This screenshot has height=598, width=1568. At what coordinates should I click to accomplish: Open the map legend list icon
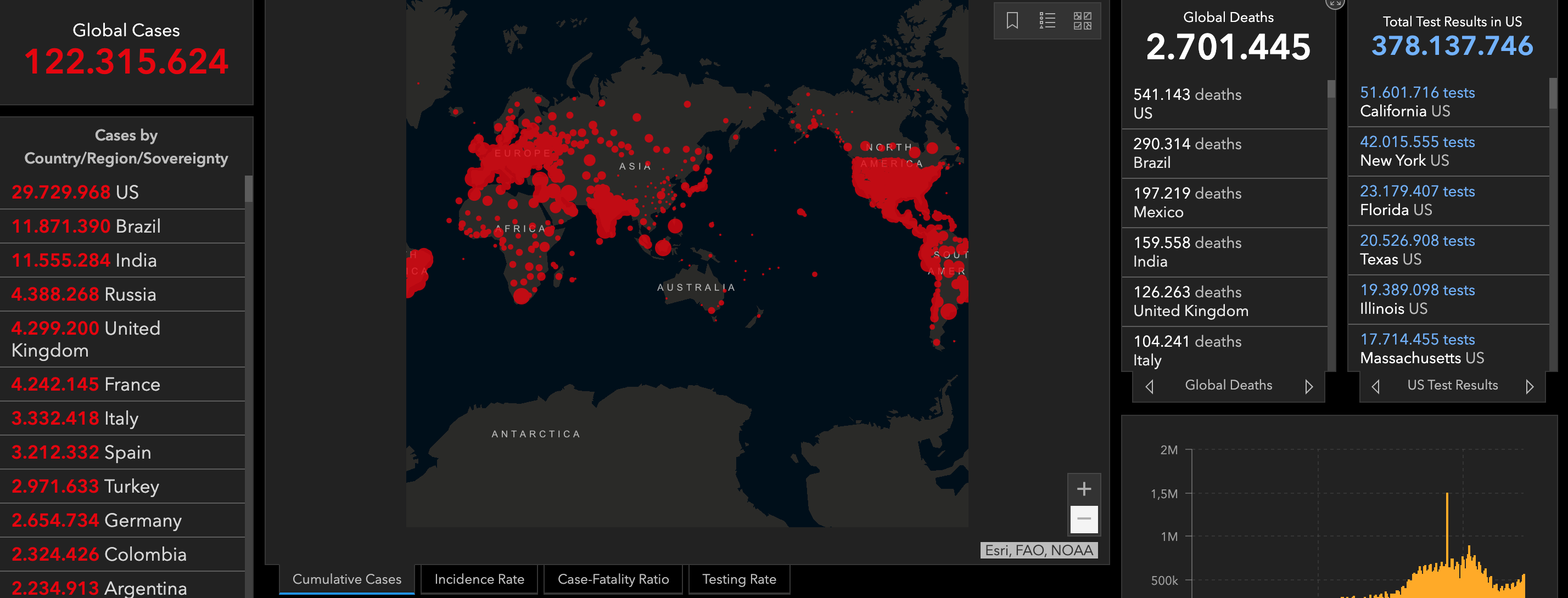(1047, 21)
